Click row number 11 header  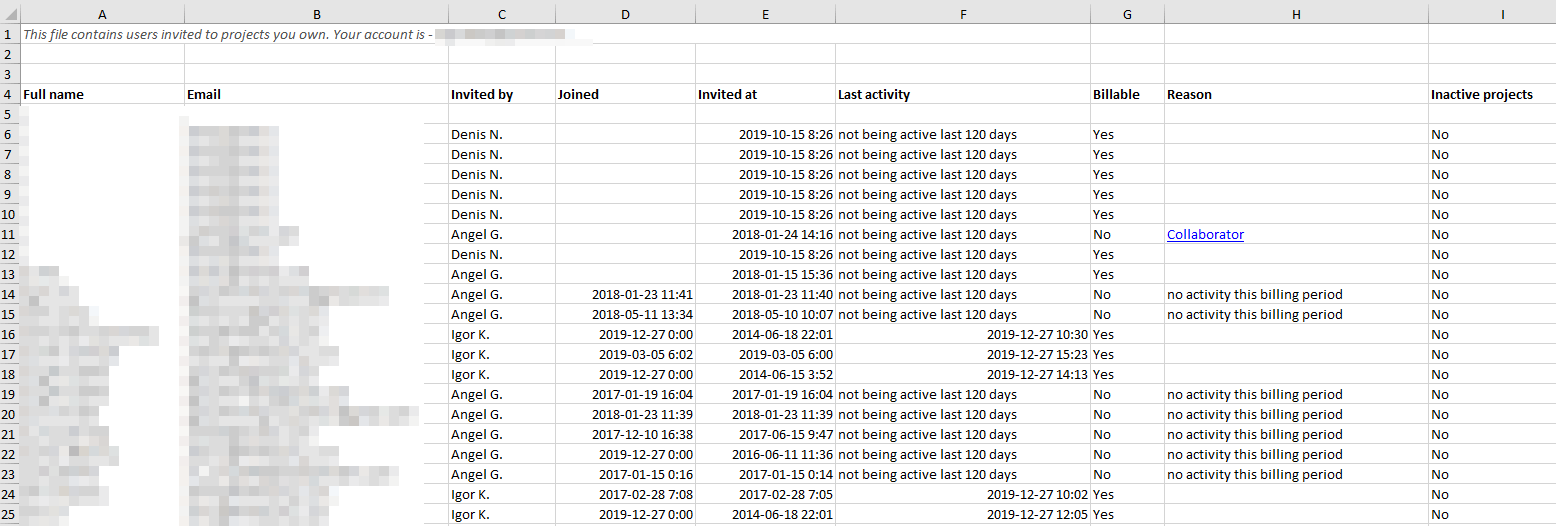coord(9,234)
